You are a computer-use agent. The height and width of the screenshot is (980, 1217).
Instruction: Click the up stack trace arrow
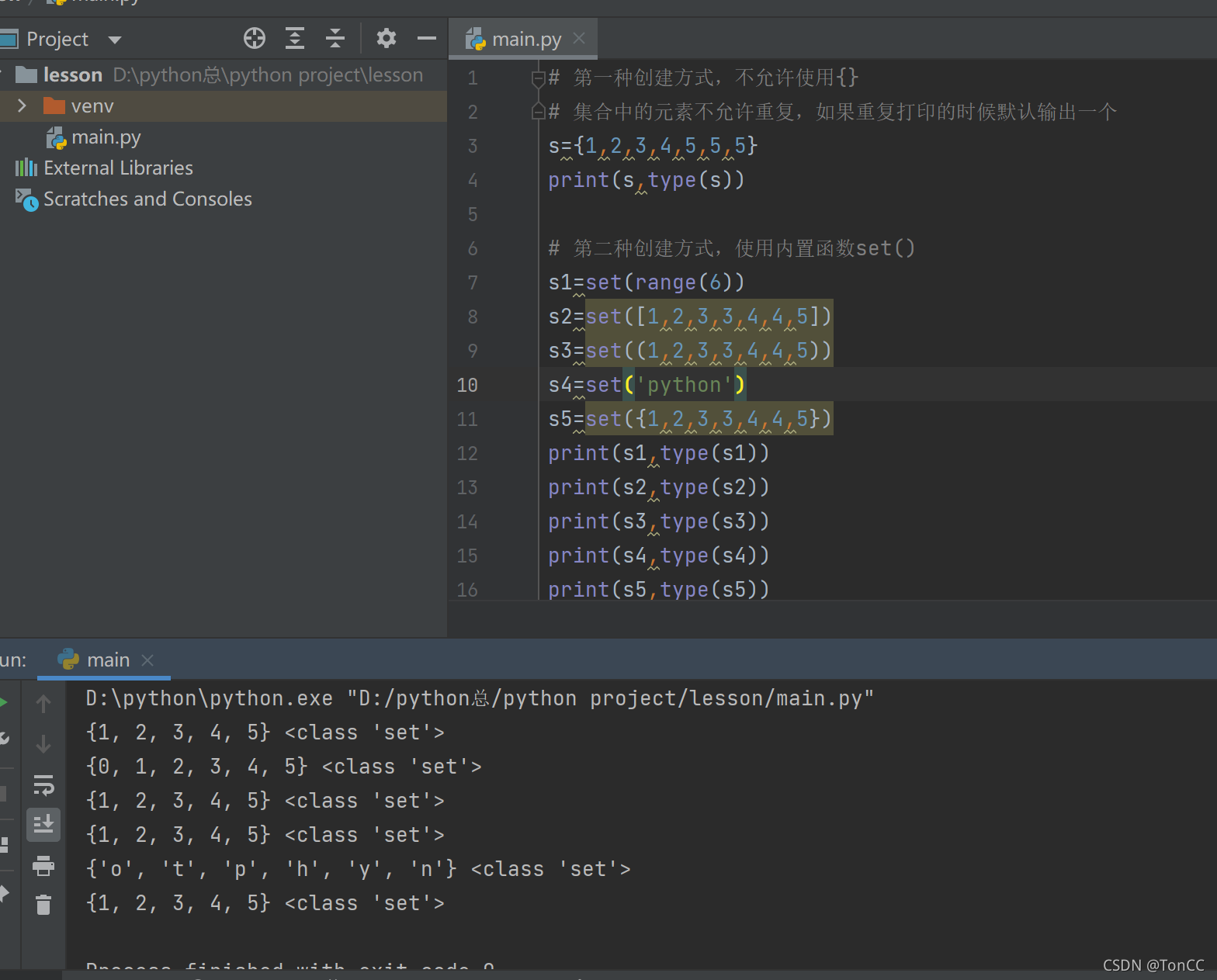[43, 704]
